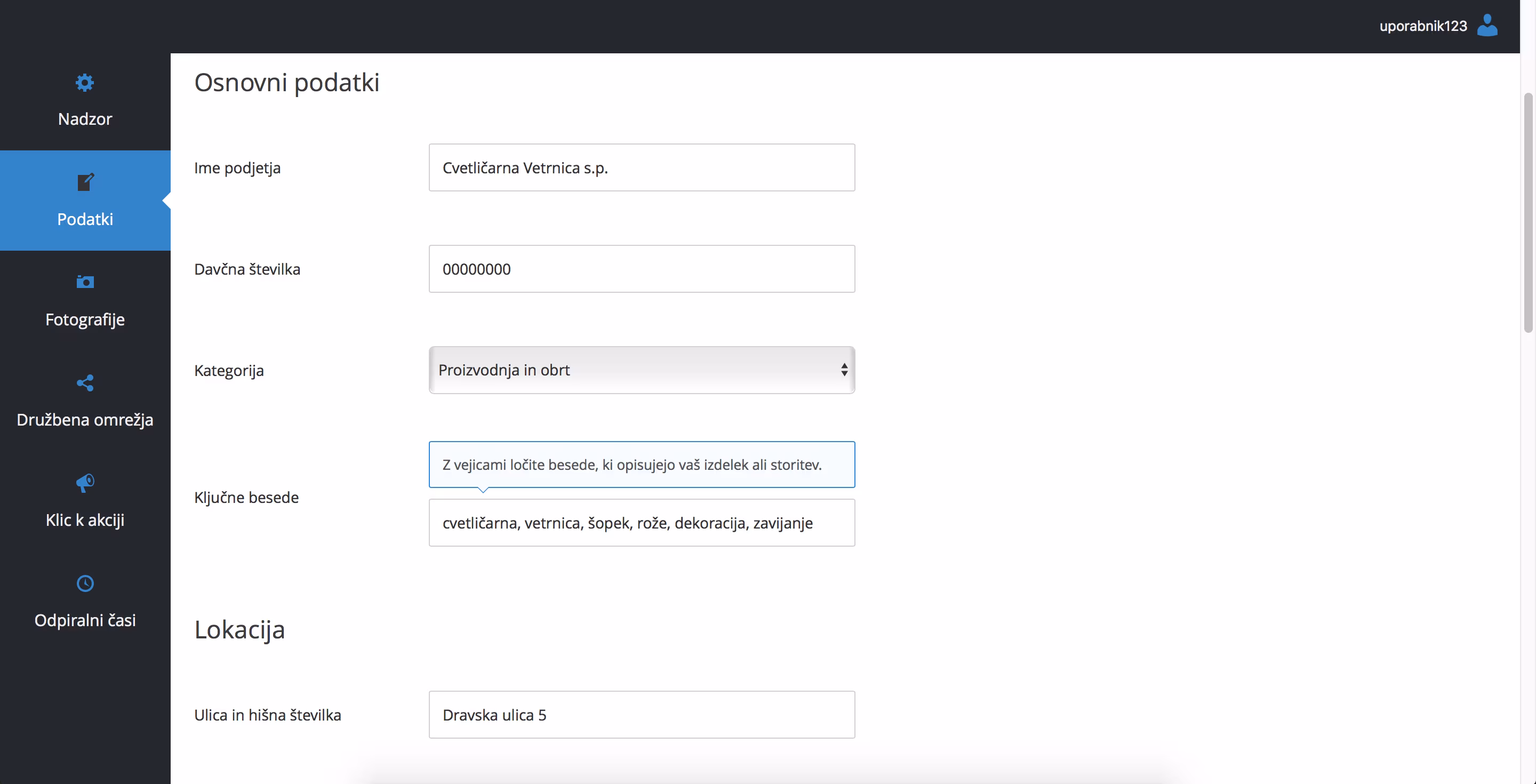Click the Ulica in hišna številka field

[x=641, y=715]
